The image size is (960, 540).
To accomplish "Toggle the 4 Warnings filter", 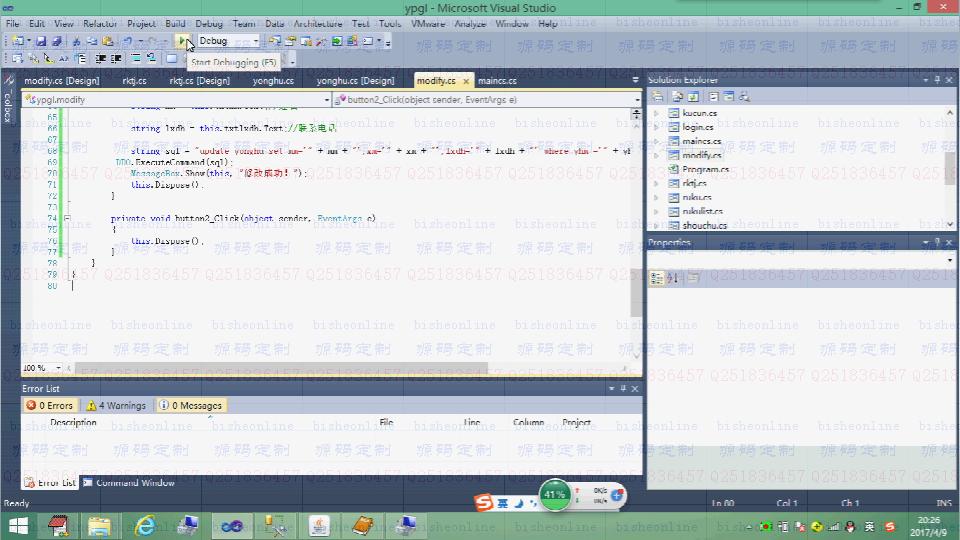I will coord(116,405).
